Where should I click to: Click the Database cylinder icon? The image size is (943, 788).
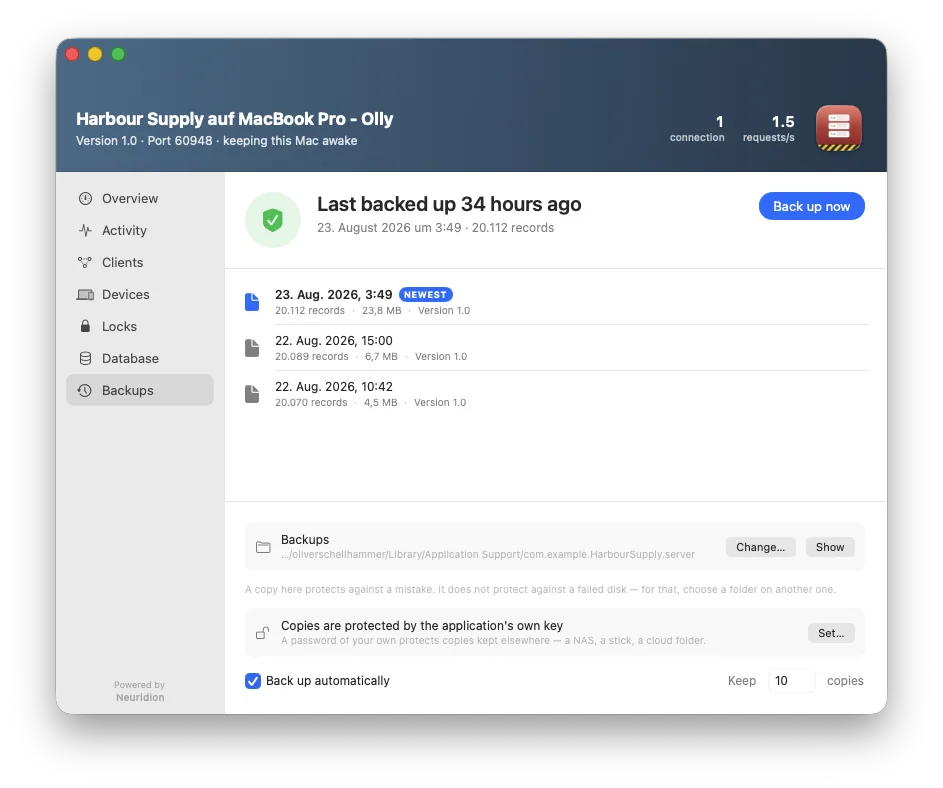(85, 359)
